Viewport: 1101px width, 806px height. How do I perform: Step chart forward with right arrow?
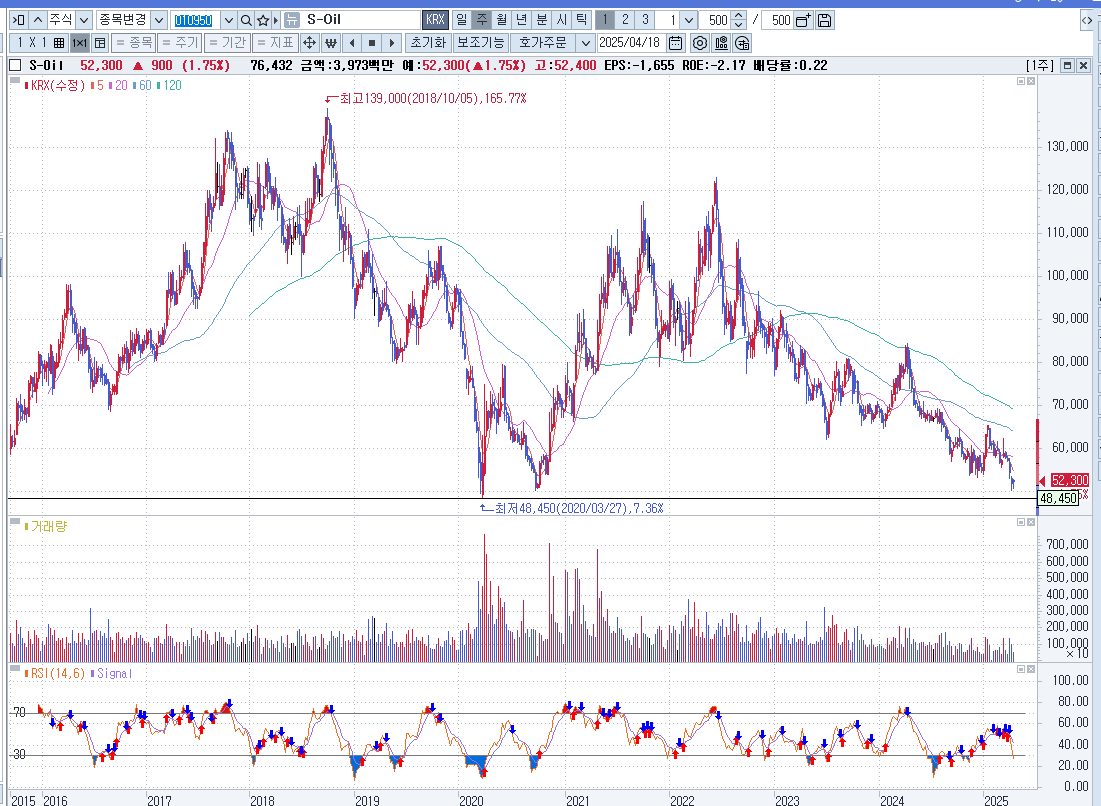click(392, 43)
